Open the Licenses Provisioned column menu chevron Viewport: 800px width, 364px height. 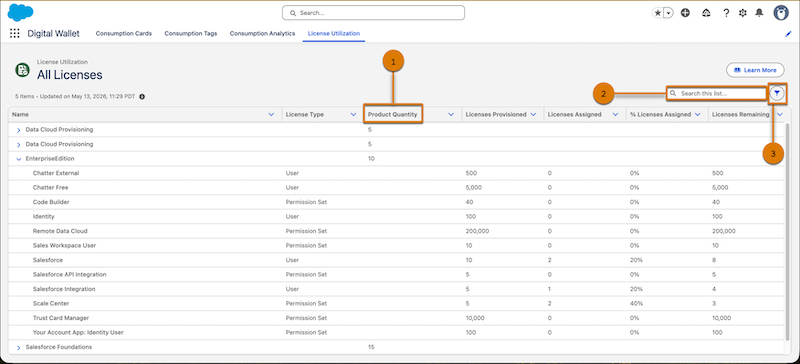[x=533, y=115]
